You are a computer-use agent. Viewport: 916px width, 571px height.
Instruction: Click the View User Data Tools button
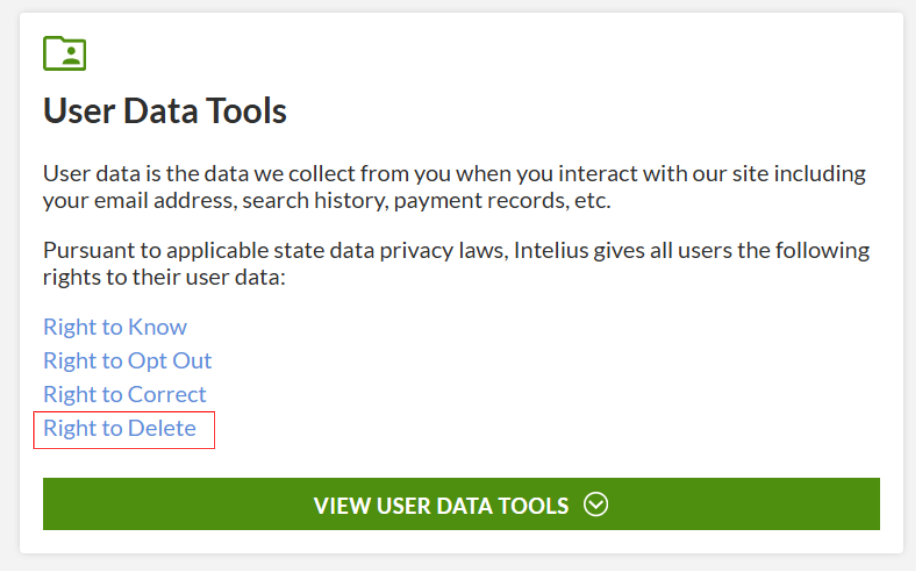(x=461, y=504)
